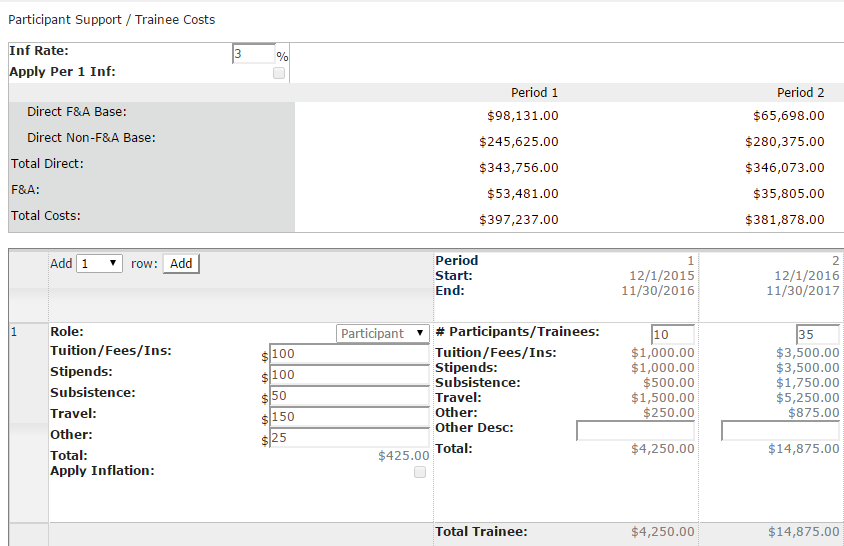Open the Add row count dropdown
844x546 pixels.
pos(100,264)
